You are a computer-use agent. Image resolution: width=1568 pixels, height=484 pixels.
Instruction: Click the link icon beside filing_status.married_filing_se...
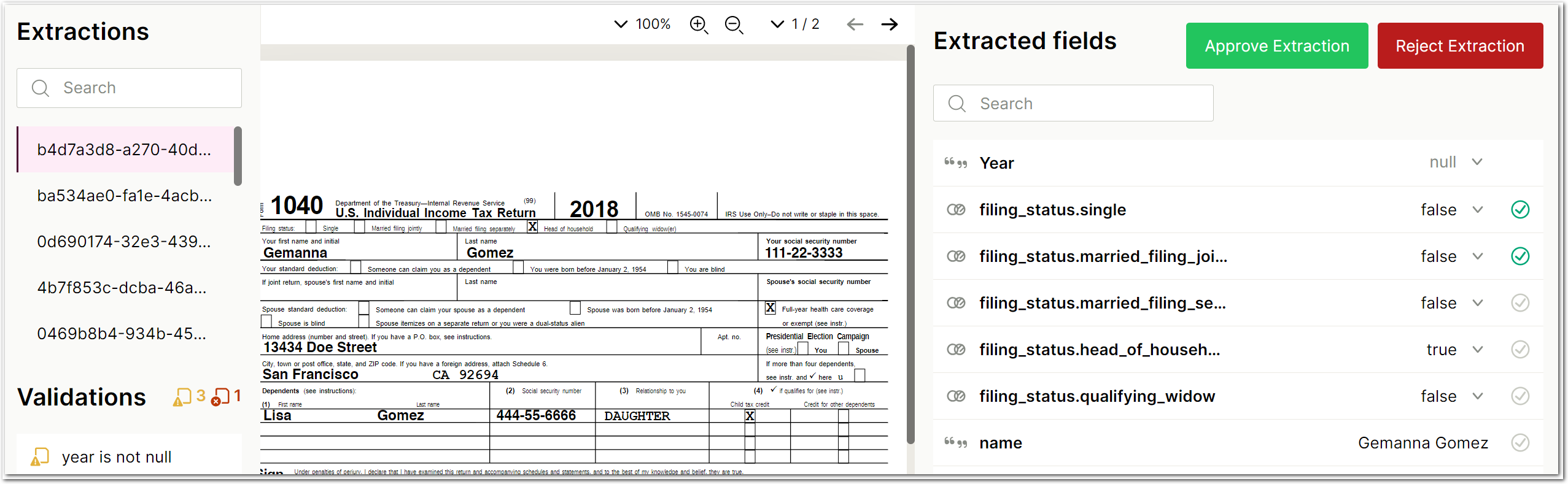point(956,303)
